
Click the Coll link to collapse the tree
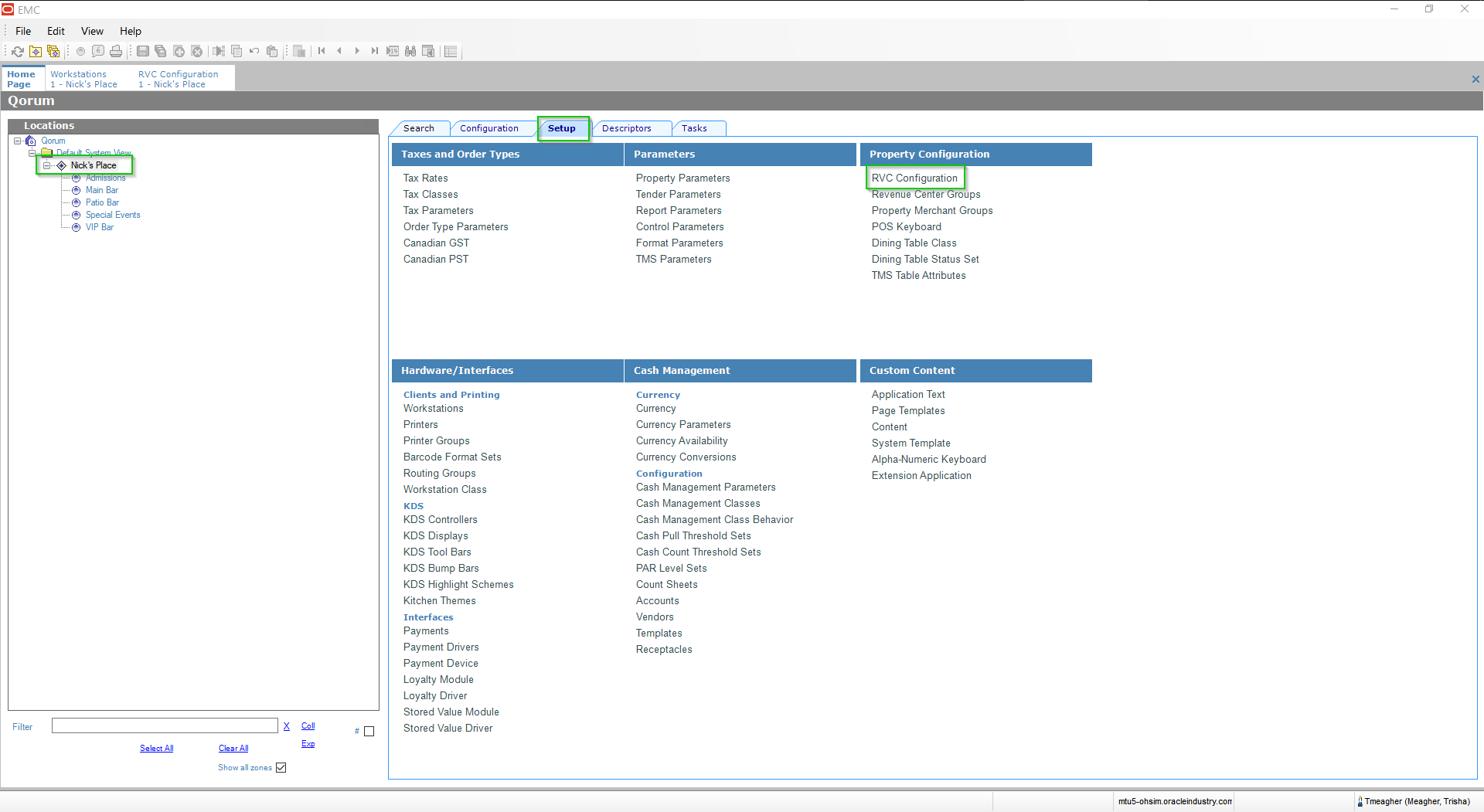[x=308, y=726]
